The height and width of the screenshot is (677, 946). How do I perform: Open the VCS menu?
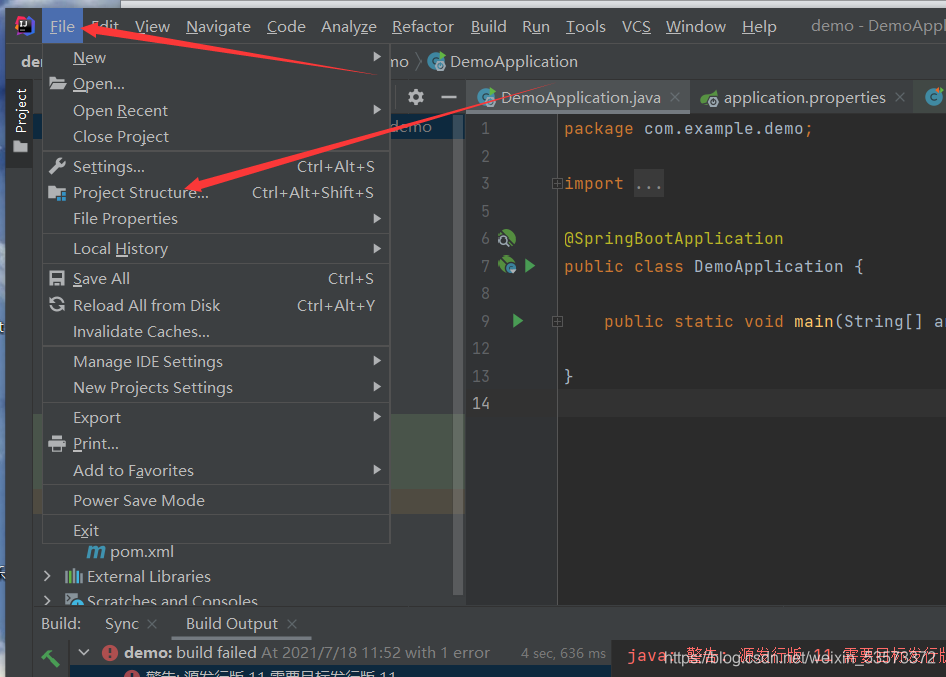click(x=636, y=27)
